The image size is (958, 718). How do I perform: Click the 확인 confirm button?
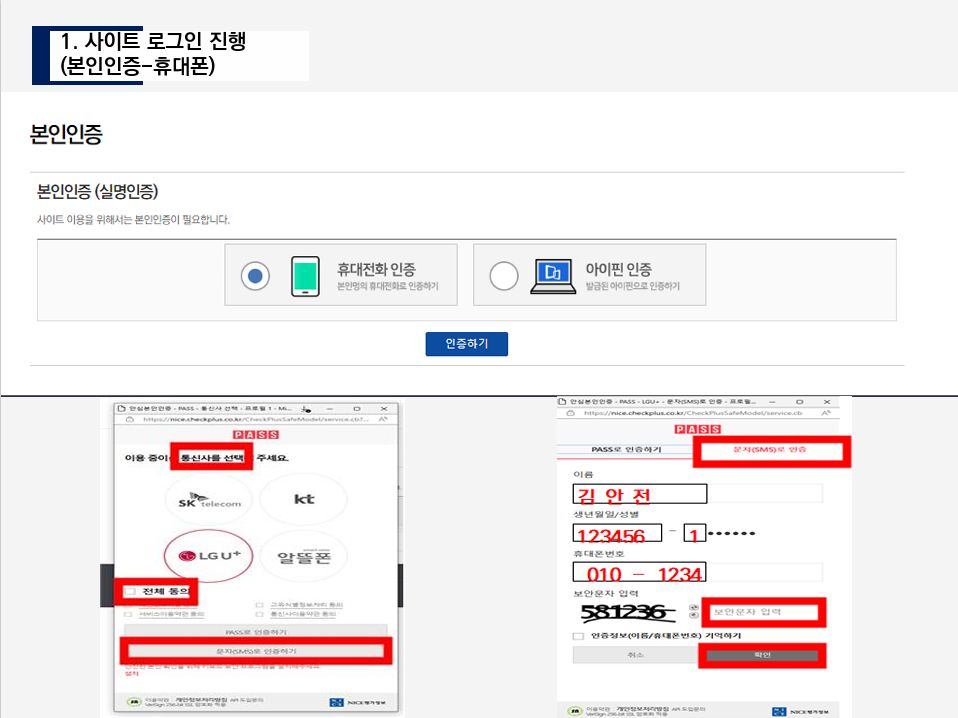click(762, 656)
